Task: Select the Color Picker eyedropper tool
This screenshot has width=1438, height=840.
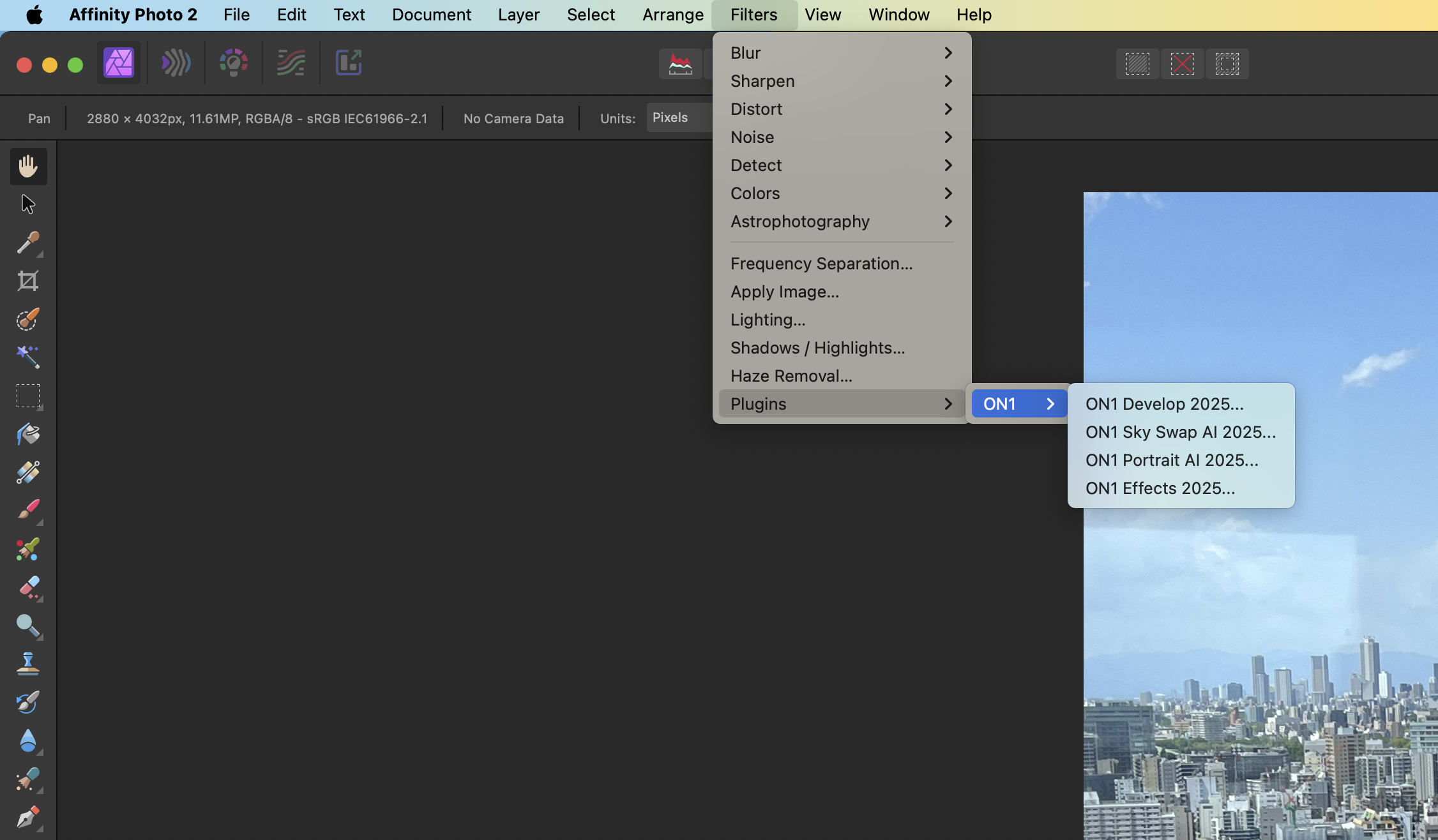Action: 28,243
